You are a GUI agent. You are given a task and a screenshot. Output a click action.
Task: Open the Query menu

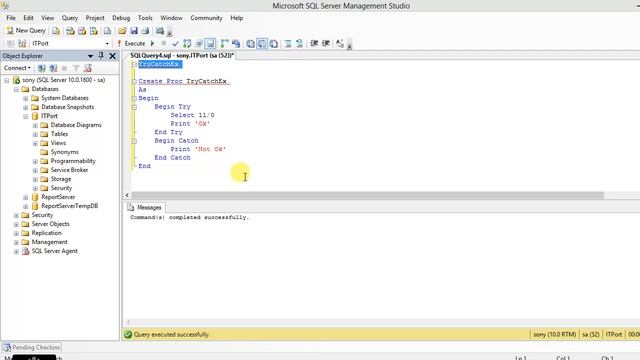click(70, 18)
